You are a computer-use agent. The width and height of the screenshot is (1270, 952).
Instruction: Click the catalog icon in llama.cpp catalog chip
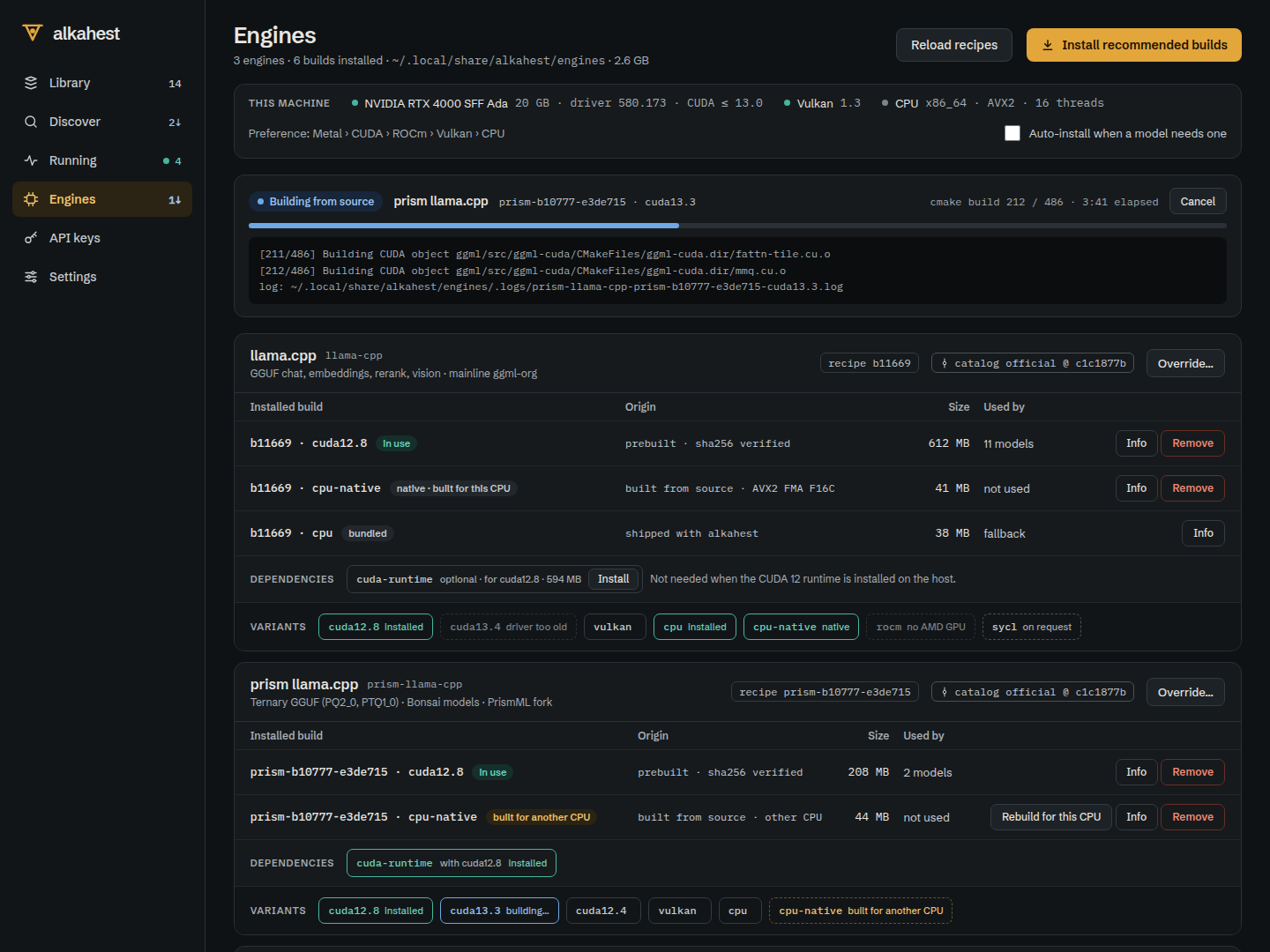[945, 363]
